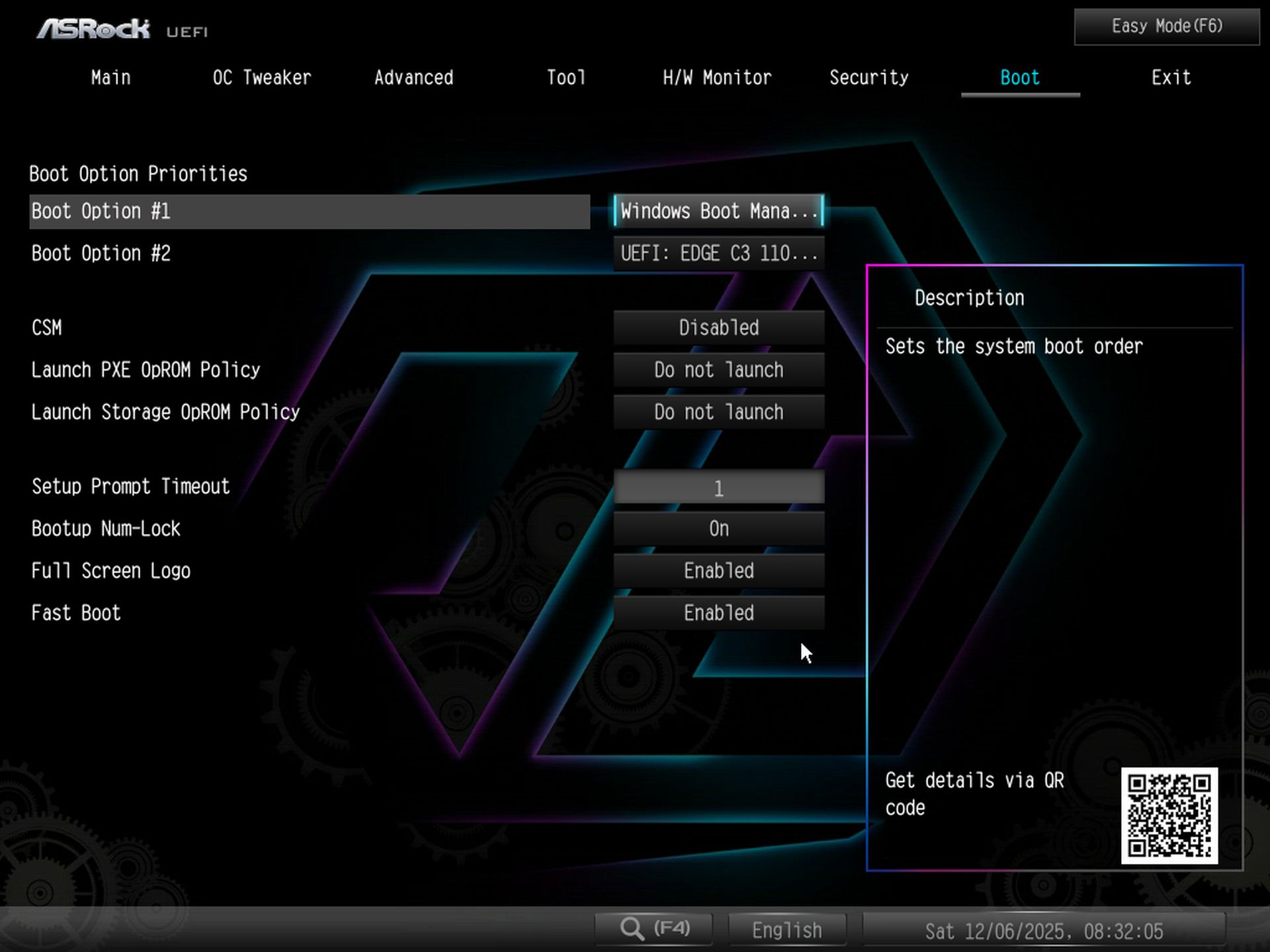The width and height of the screenshot is (1270, 952).
Task: Switch to the Main tab
Action: click(110, 77)
